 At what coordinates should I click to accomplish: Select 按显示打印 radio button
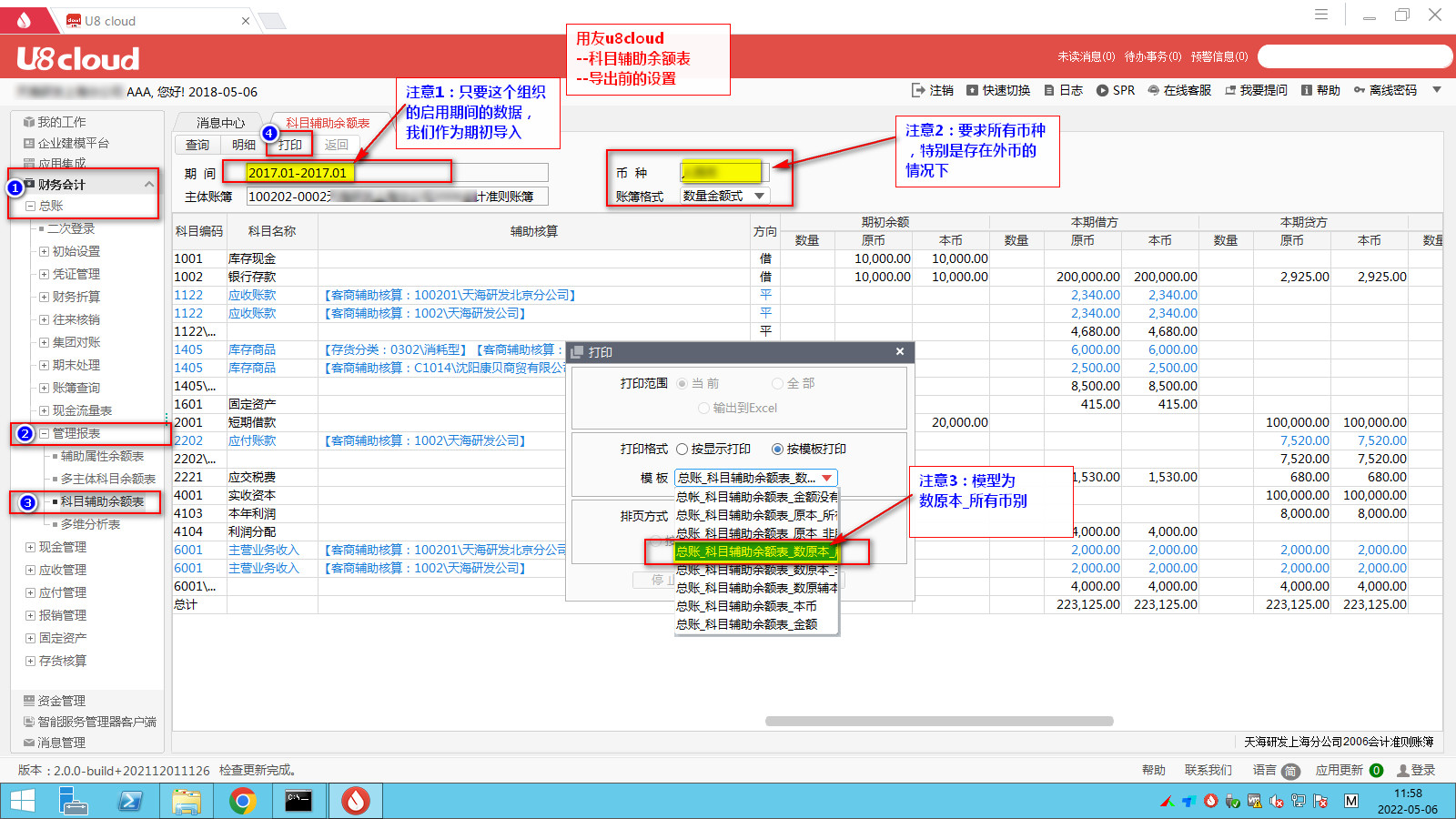(682, 449)
